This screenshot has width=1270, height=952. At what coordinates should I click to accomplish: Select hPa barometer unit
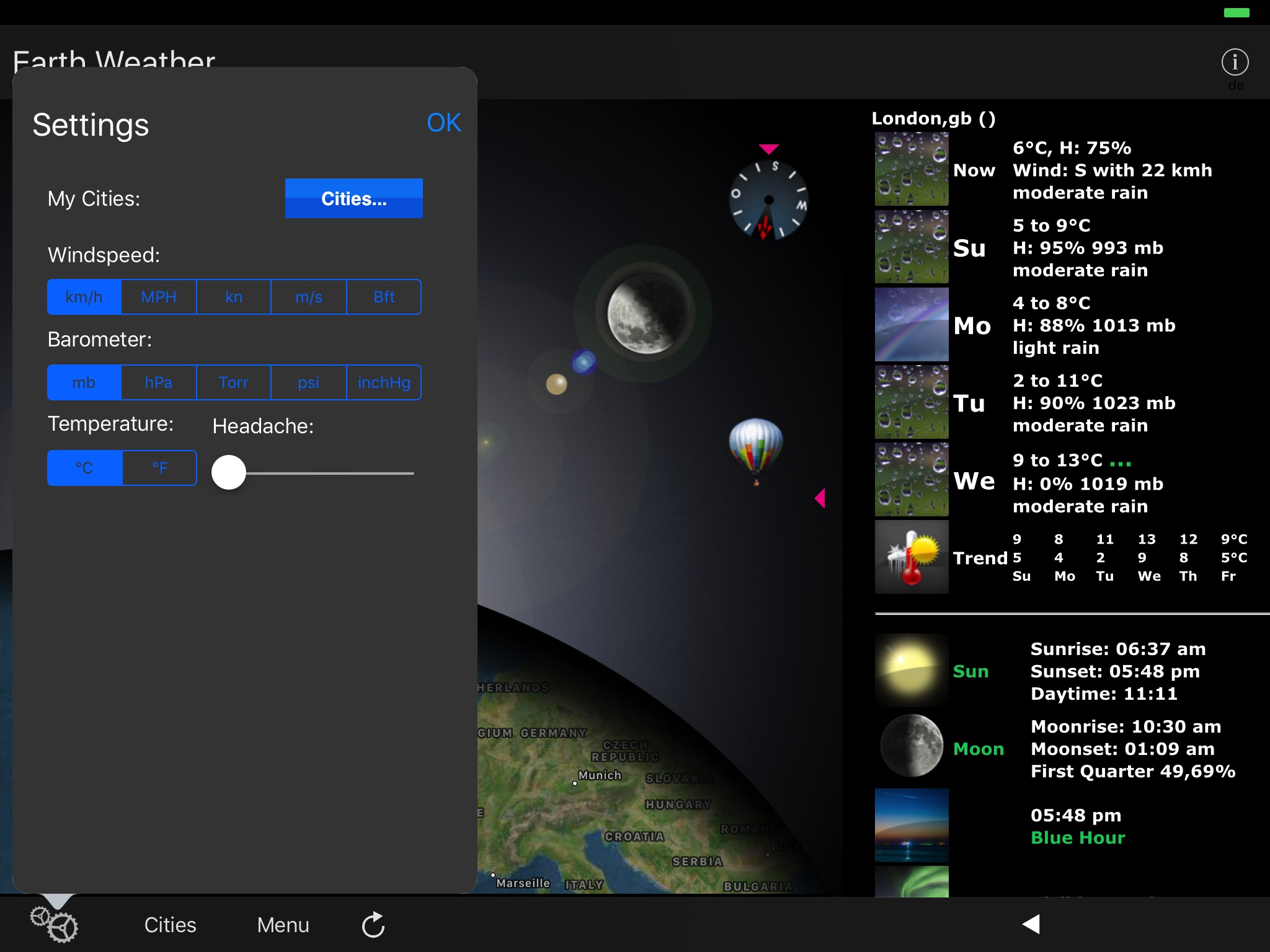(159, 382)
